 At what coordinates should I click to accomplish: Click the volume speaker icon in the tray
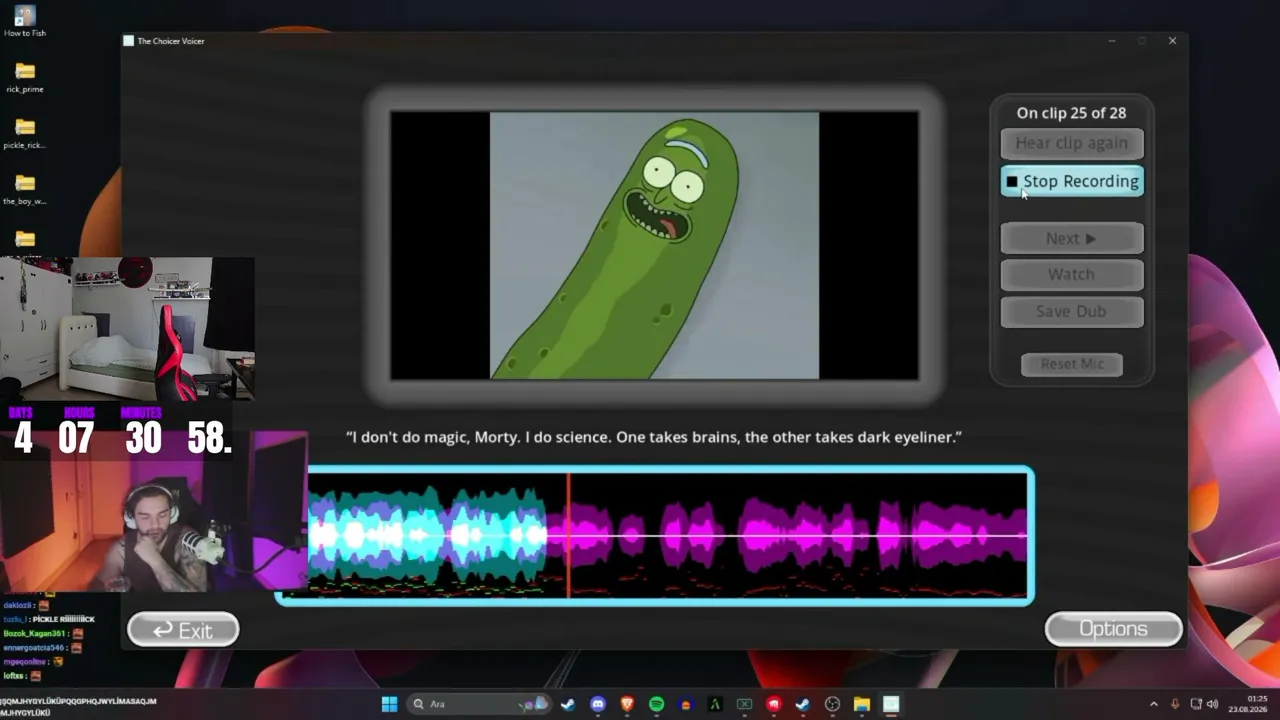(x=1212, y=704)
